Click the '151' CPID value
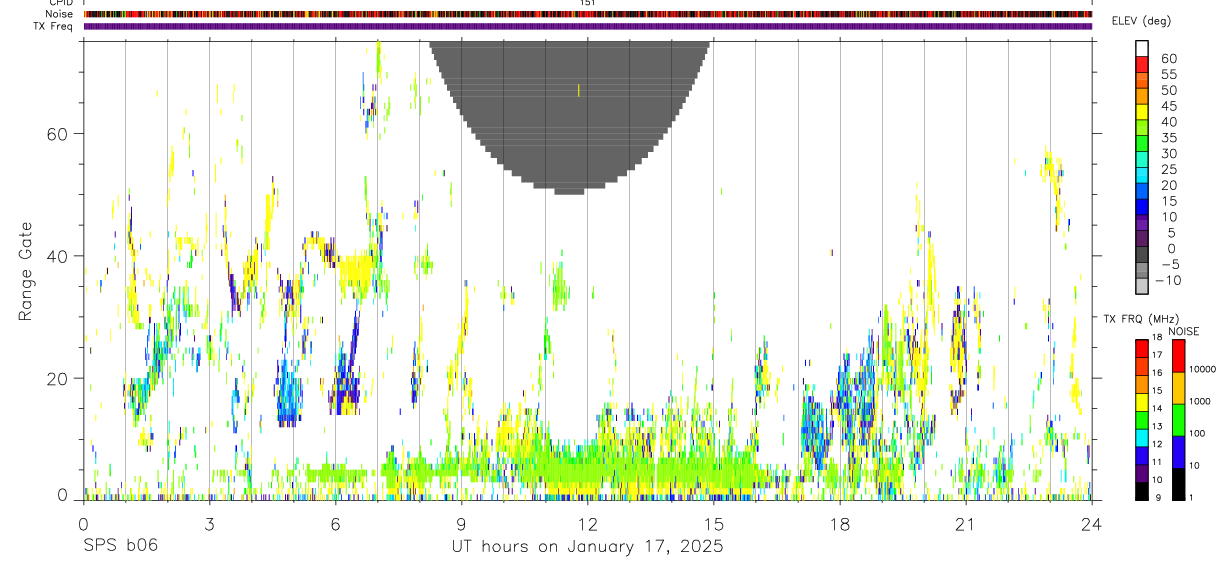 (x=588, y=3)
